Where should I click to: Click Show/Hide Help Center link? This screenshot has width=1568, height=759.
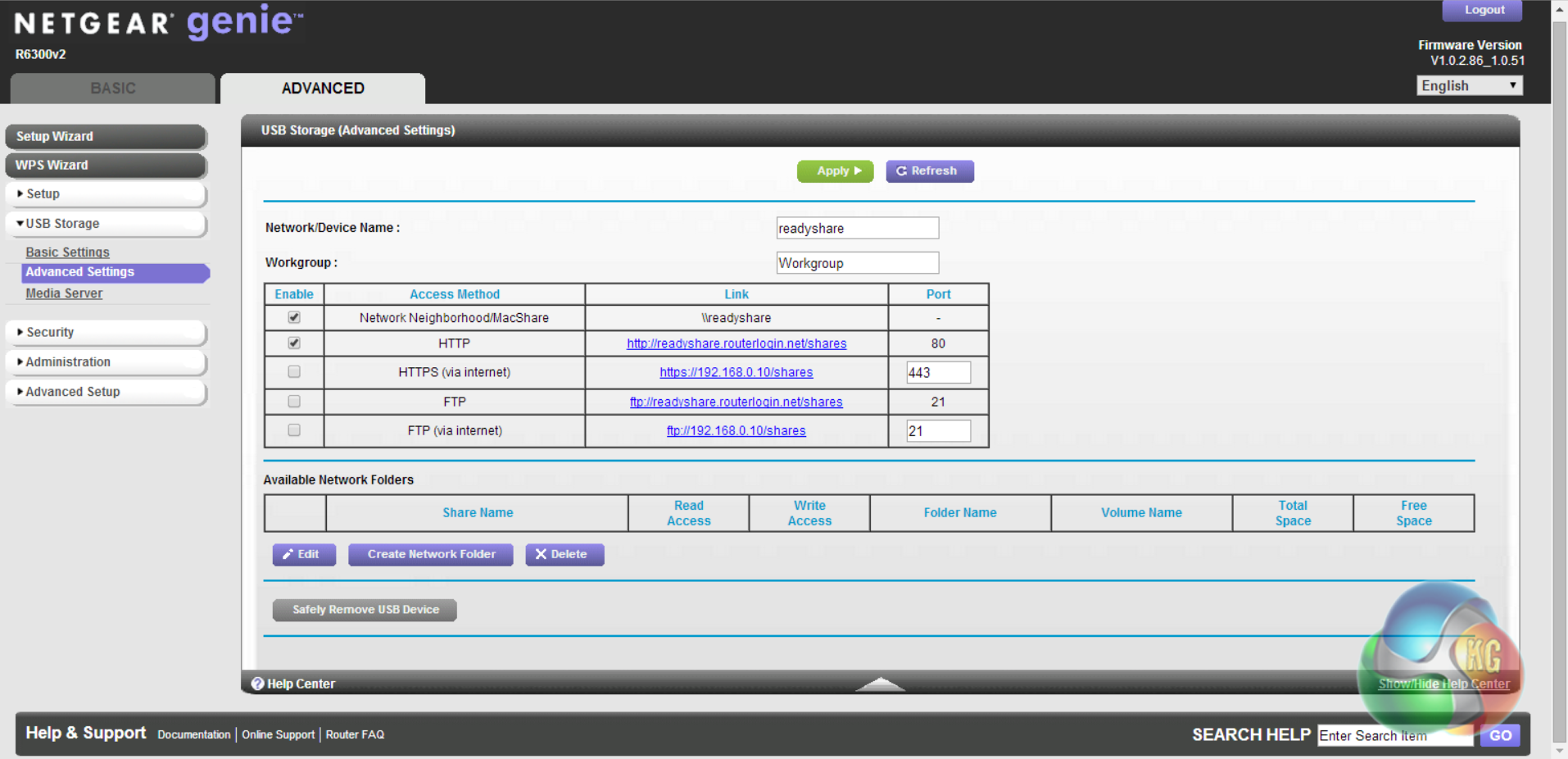(x=1443, y=684)
